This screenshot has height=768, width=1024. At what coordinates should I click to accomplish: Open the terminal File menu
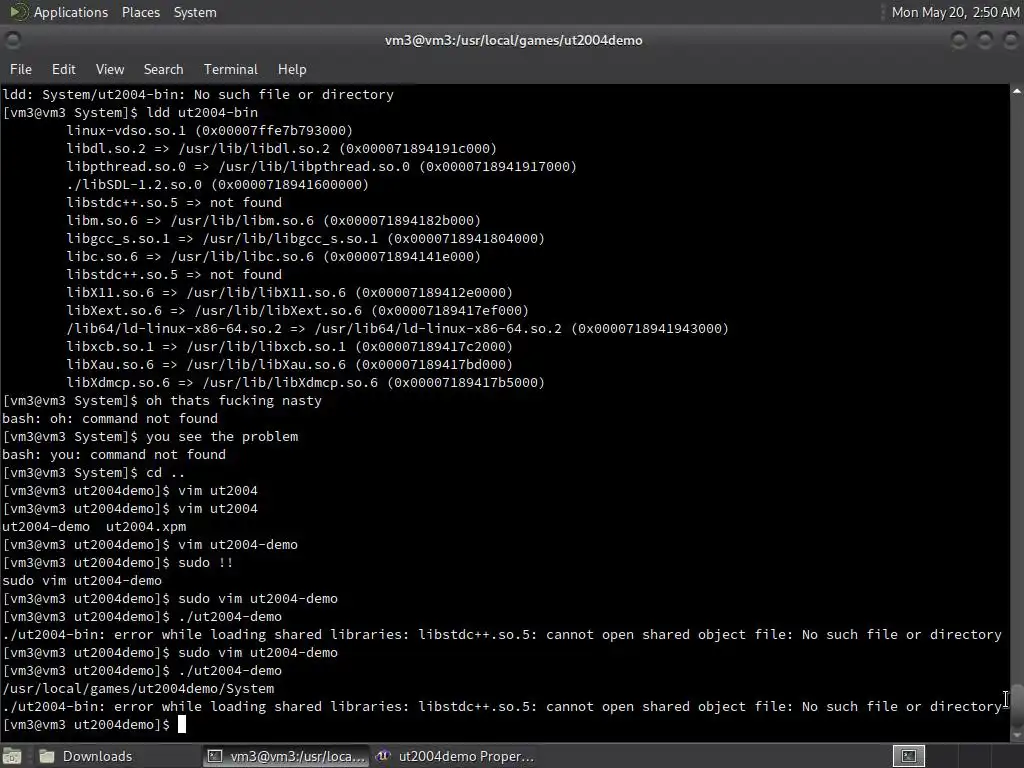pos(20,69)
